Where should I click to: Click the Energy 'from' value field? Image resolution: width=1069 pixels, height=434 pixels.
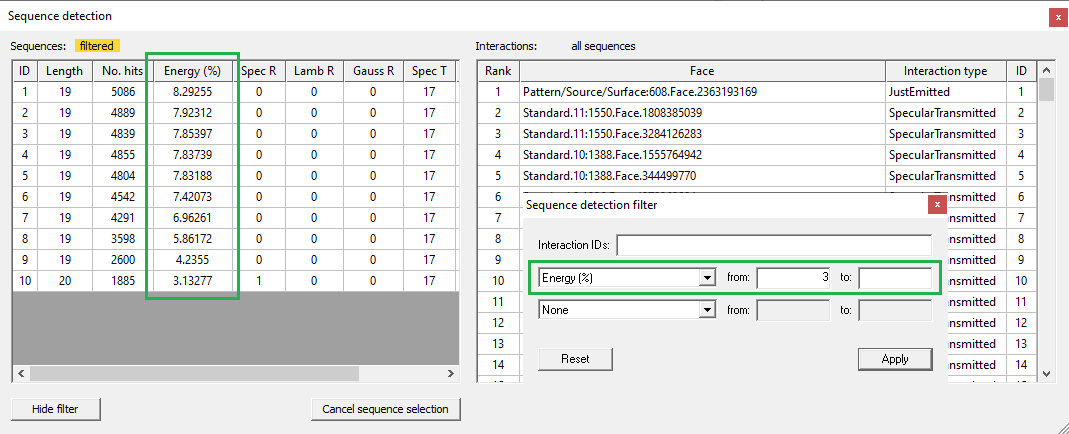(x=793, y=278)
